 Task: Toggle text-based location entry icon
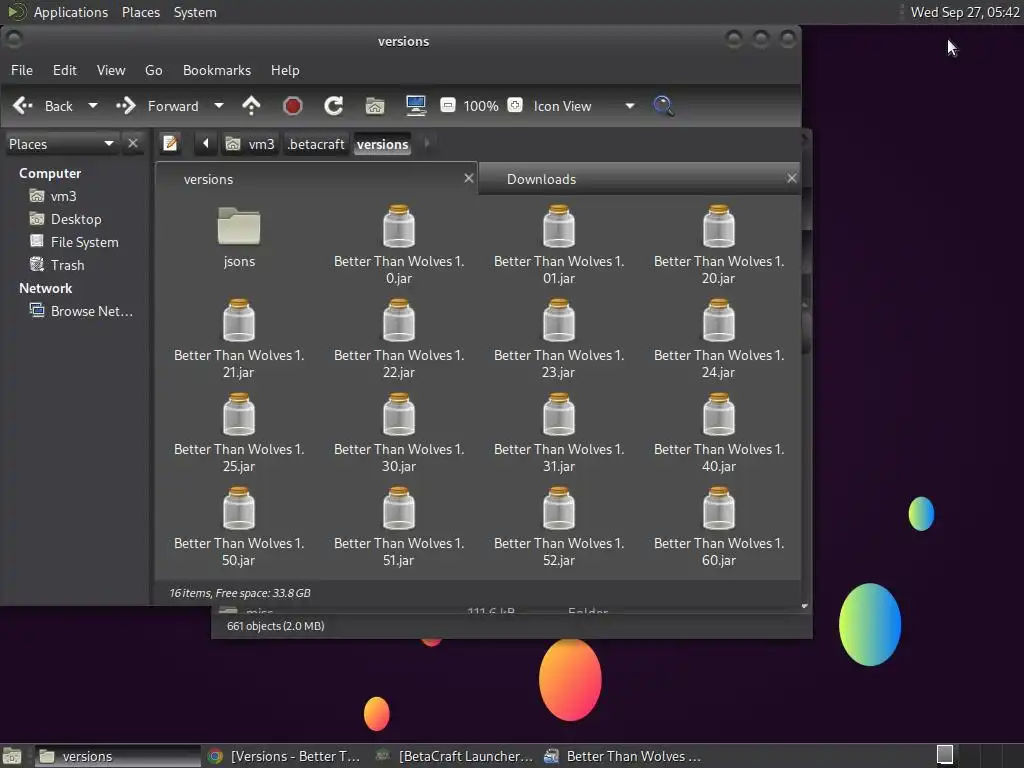coord(170,143)
